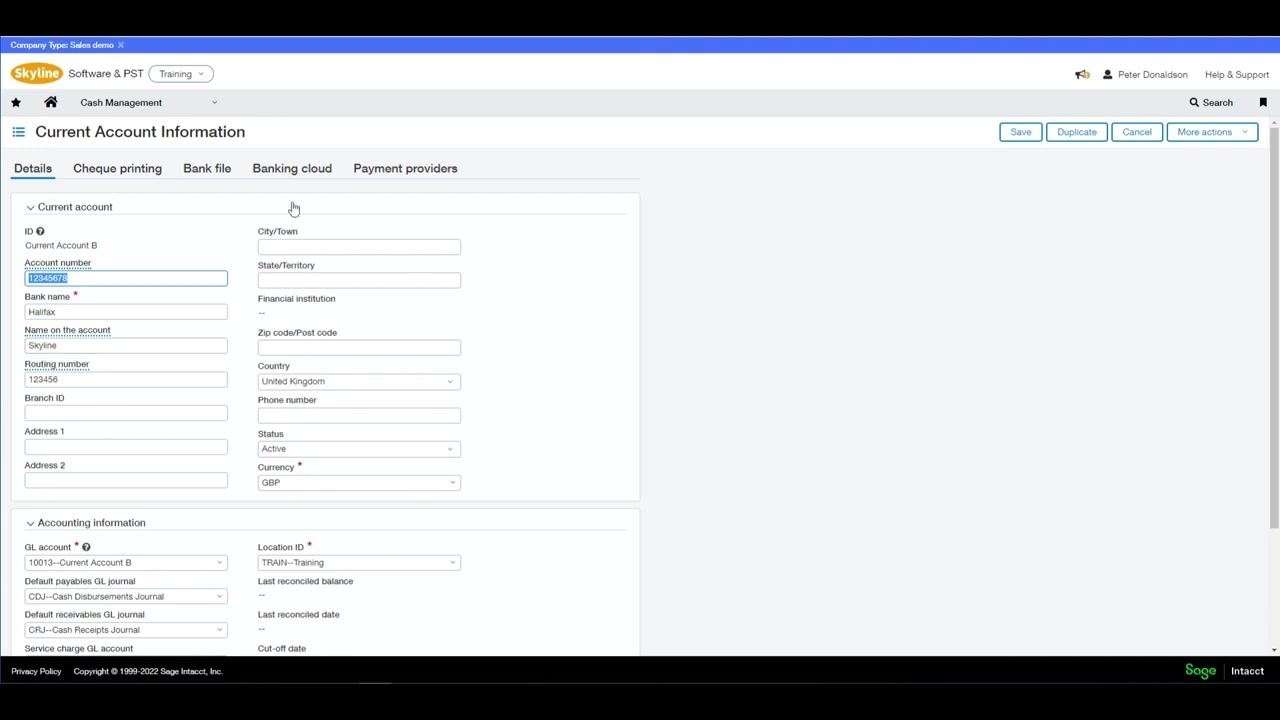This screenshot has height=720, width=1280.
Task: Collapse the Current account section
Action: click(x=30, y=208)
